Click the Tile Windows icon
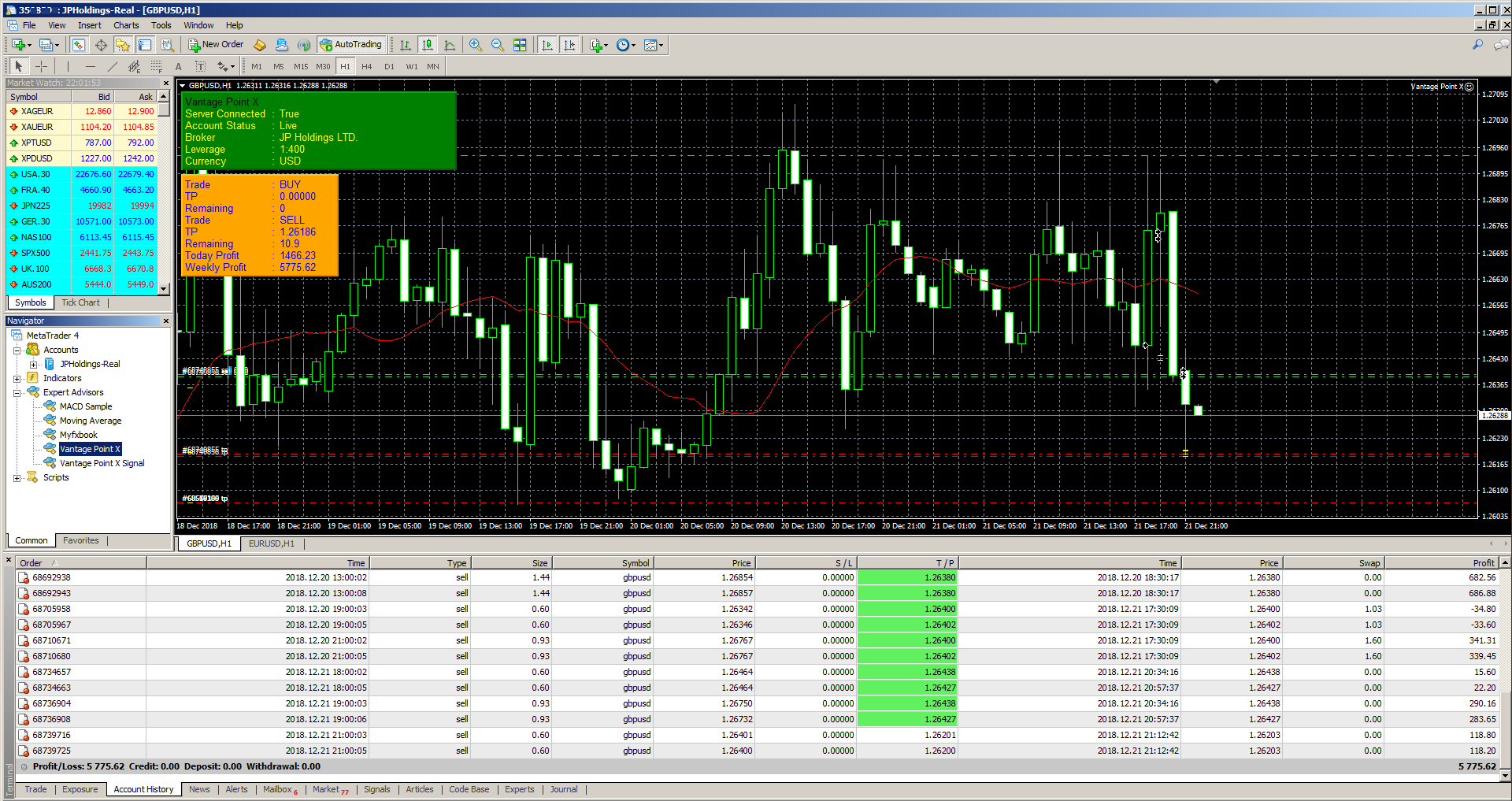 (x=520, y=45)
